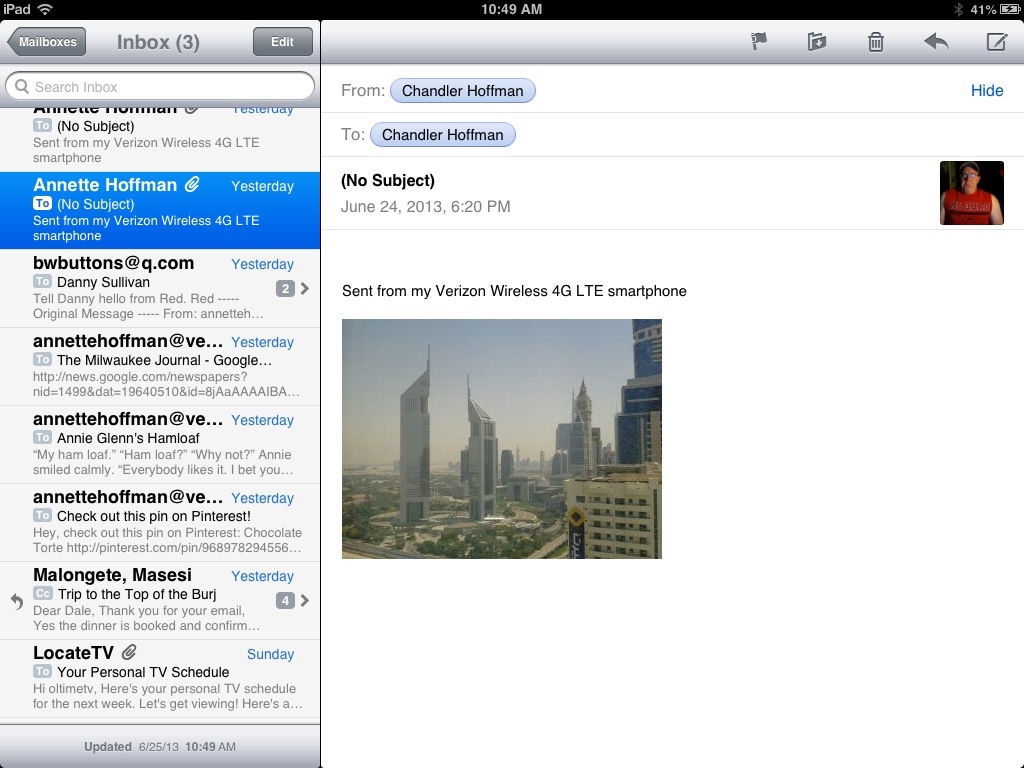The height and width of the screenshot is (768, 1024).
Task: Open the Check out this pin on Pinterest email
Action: pyautogui.click(x=165, y=522)
